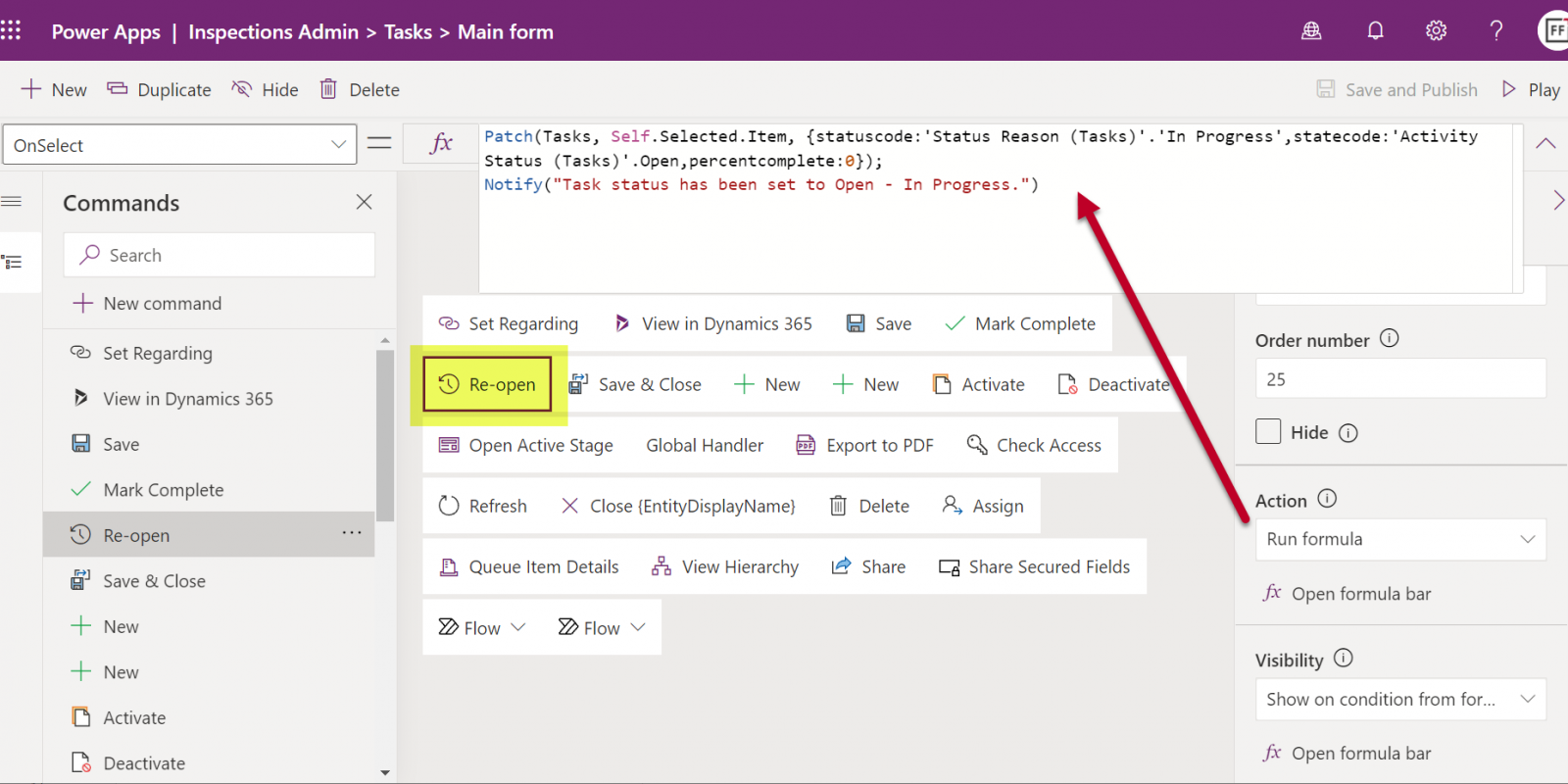Click the Play button
The height and width of the screenshot is (784, 1568).
pos(1531,89)
